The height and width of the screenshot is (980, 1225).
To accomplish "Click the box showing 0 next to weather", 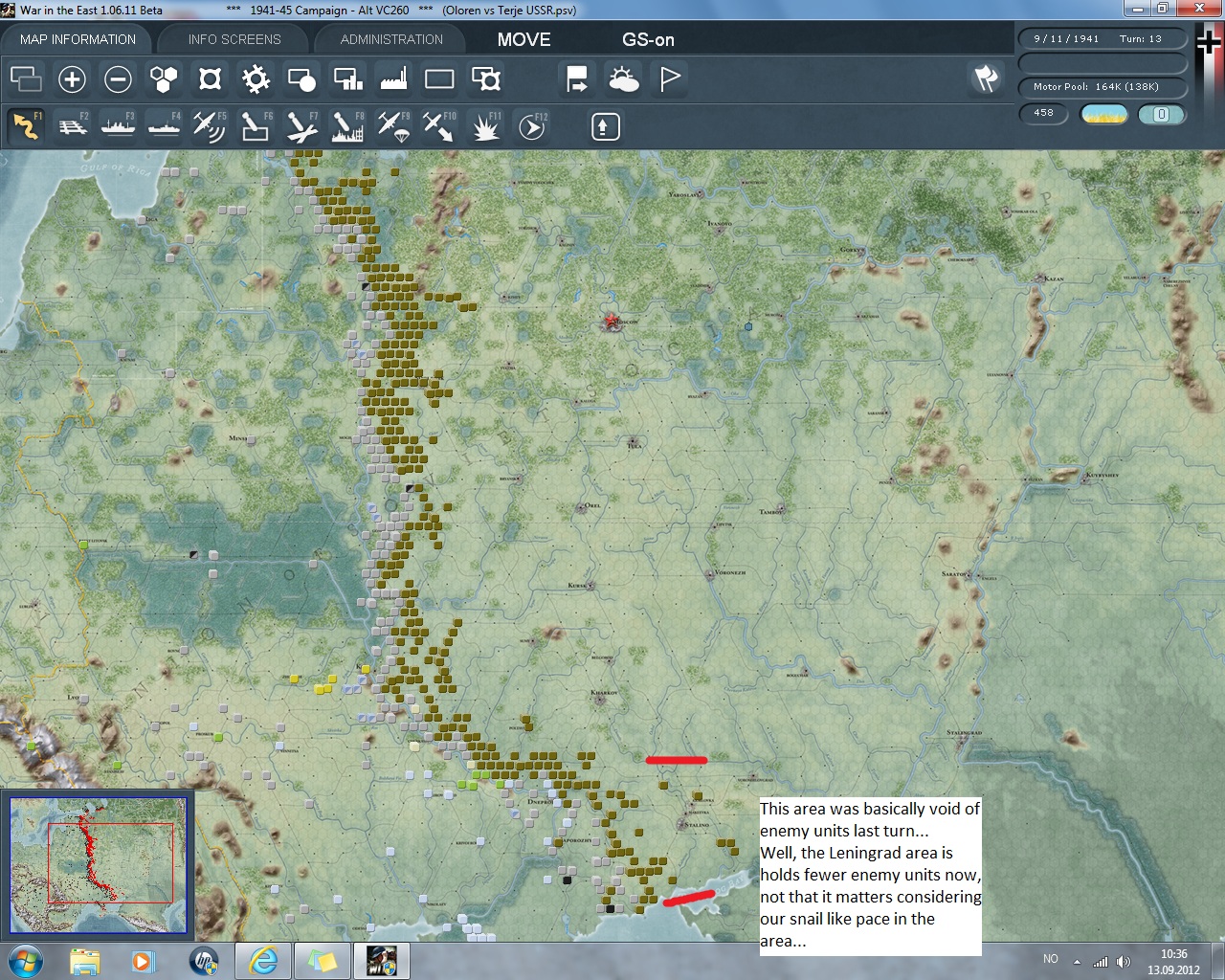I will (1161, 114).
